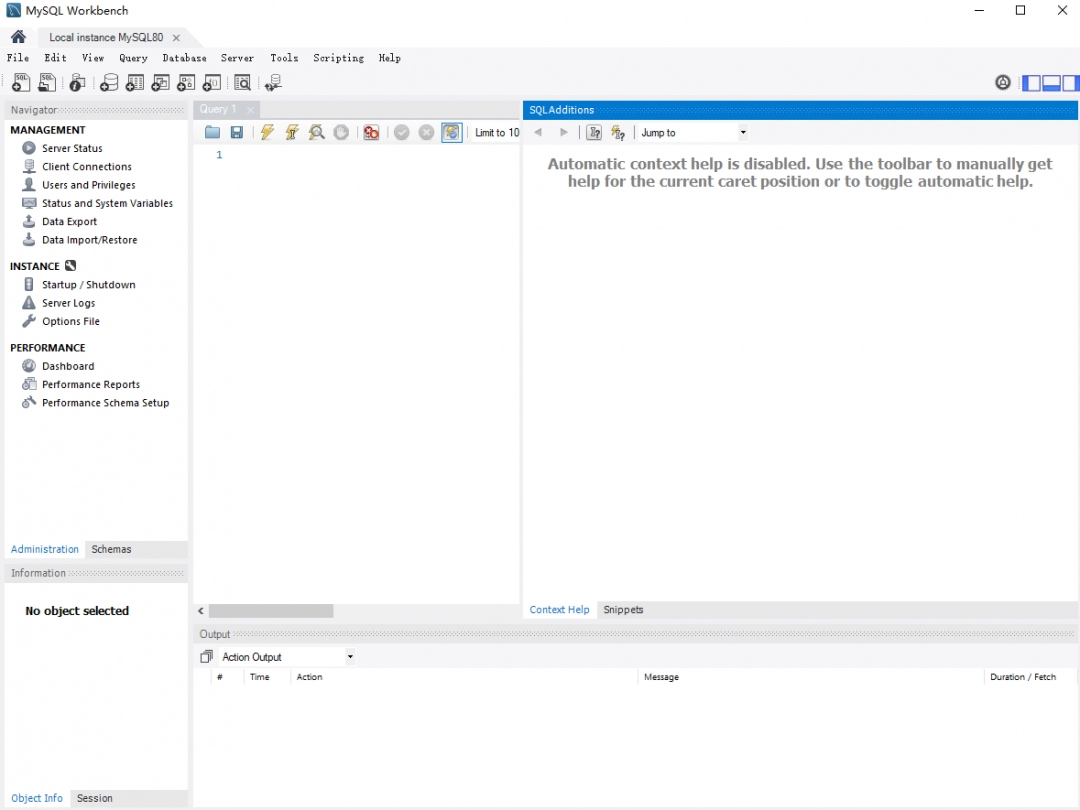Viewport: 1080px width, 810px height.
Task: Click the explain query magnifier icon
Action: tap(316, 133)
